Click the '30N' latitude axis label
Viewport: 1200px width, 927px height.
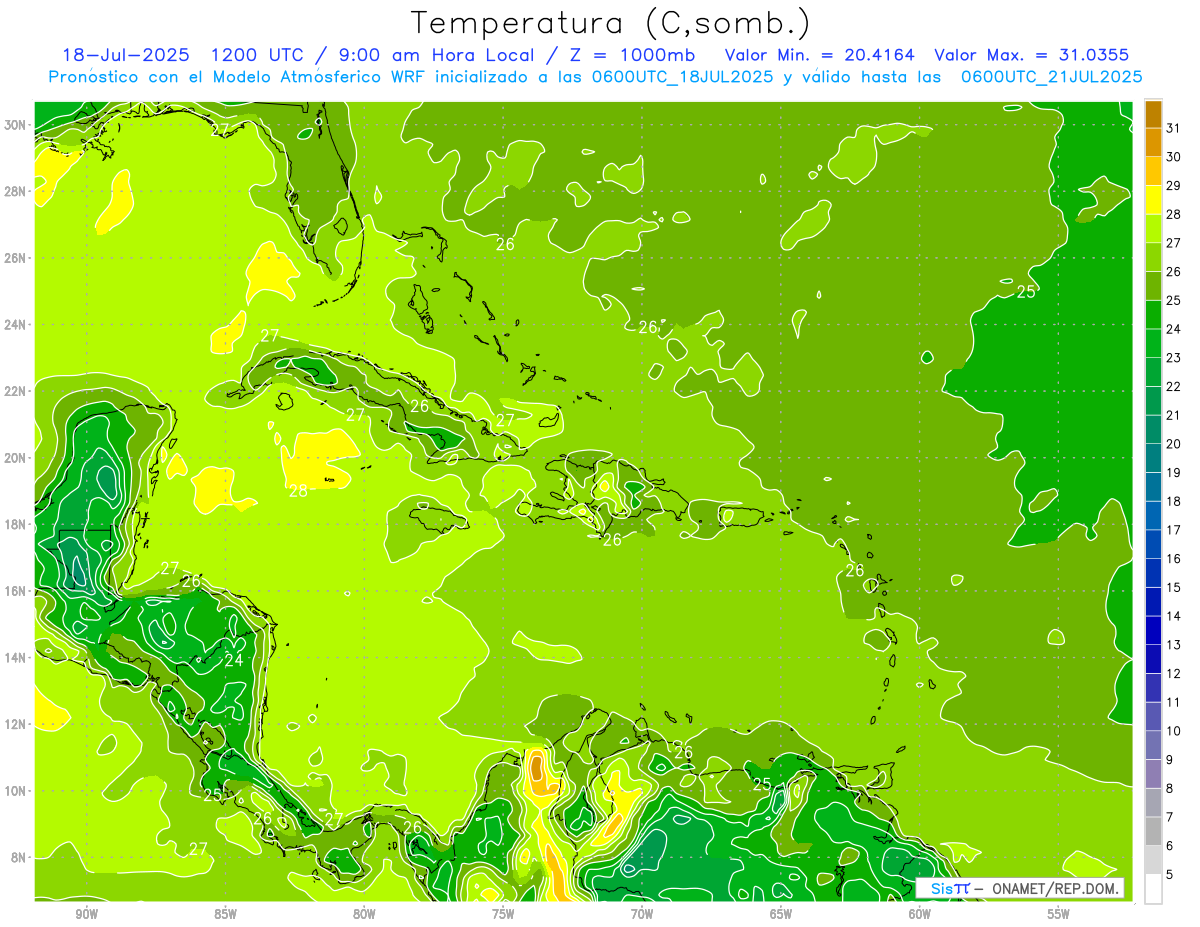(16, 125)
